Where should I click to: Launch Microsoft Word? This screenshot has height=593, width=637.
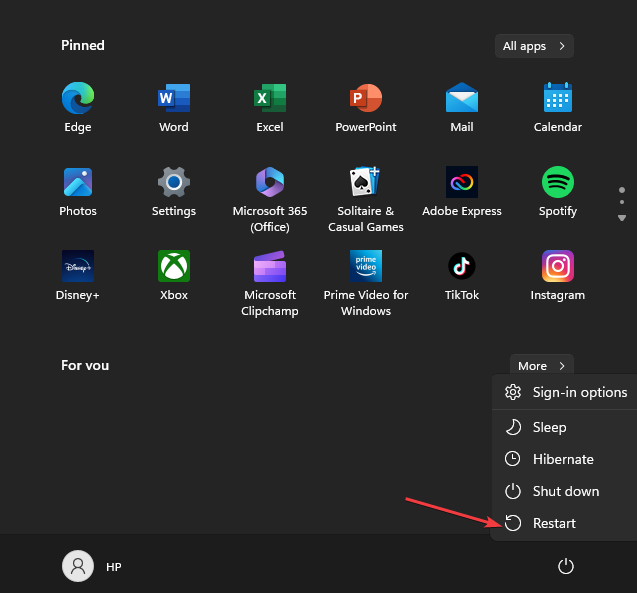click(x=174, y=107)
